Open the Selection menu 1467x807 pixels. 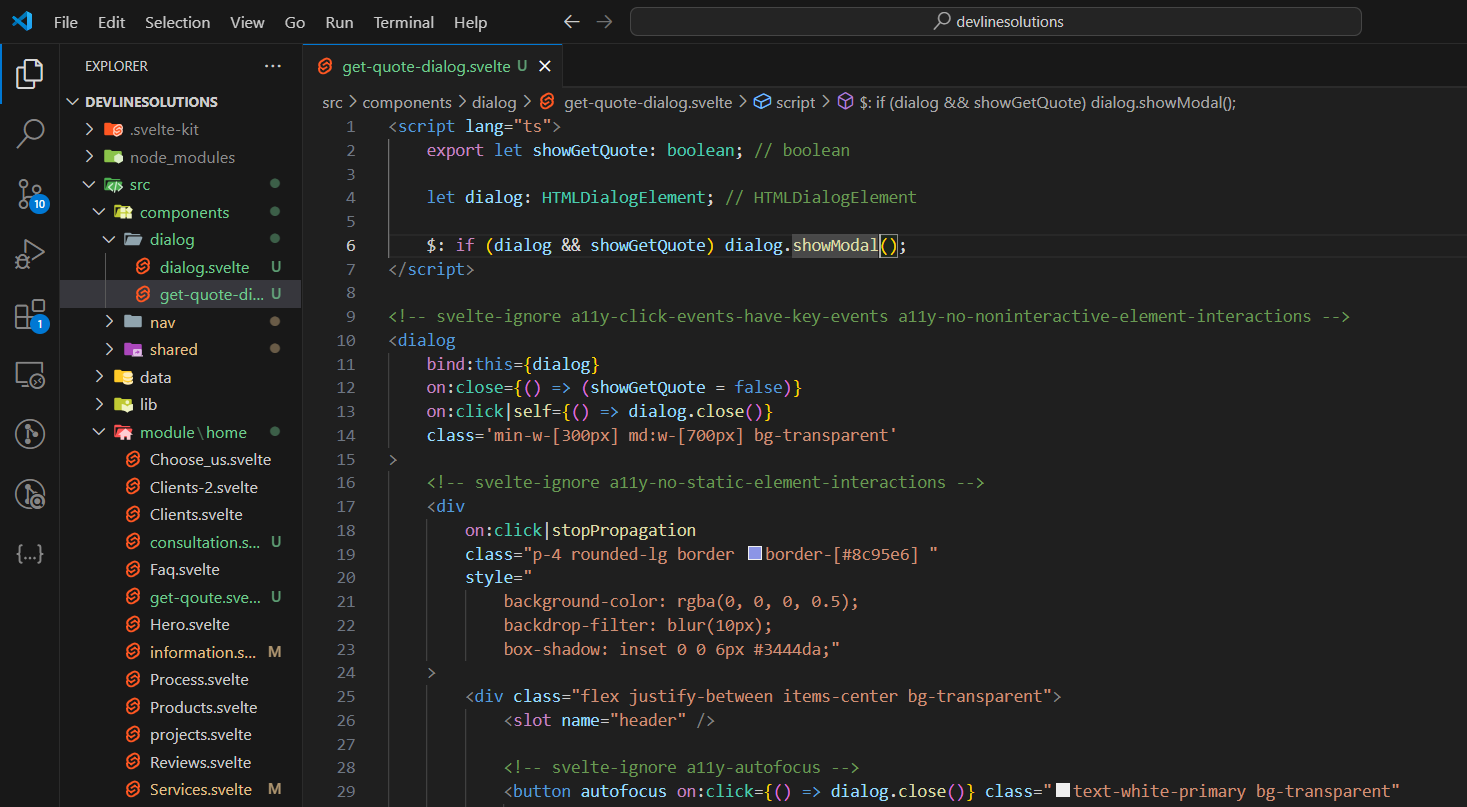point(177,22)
